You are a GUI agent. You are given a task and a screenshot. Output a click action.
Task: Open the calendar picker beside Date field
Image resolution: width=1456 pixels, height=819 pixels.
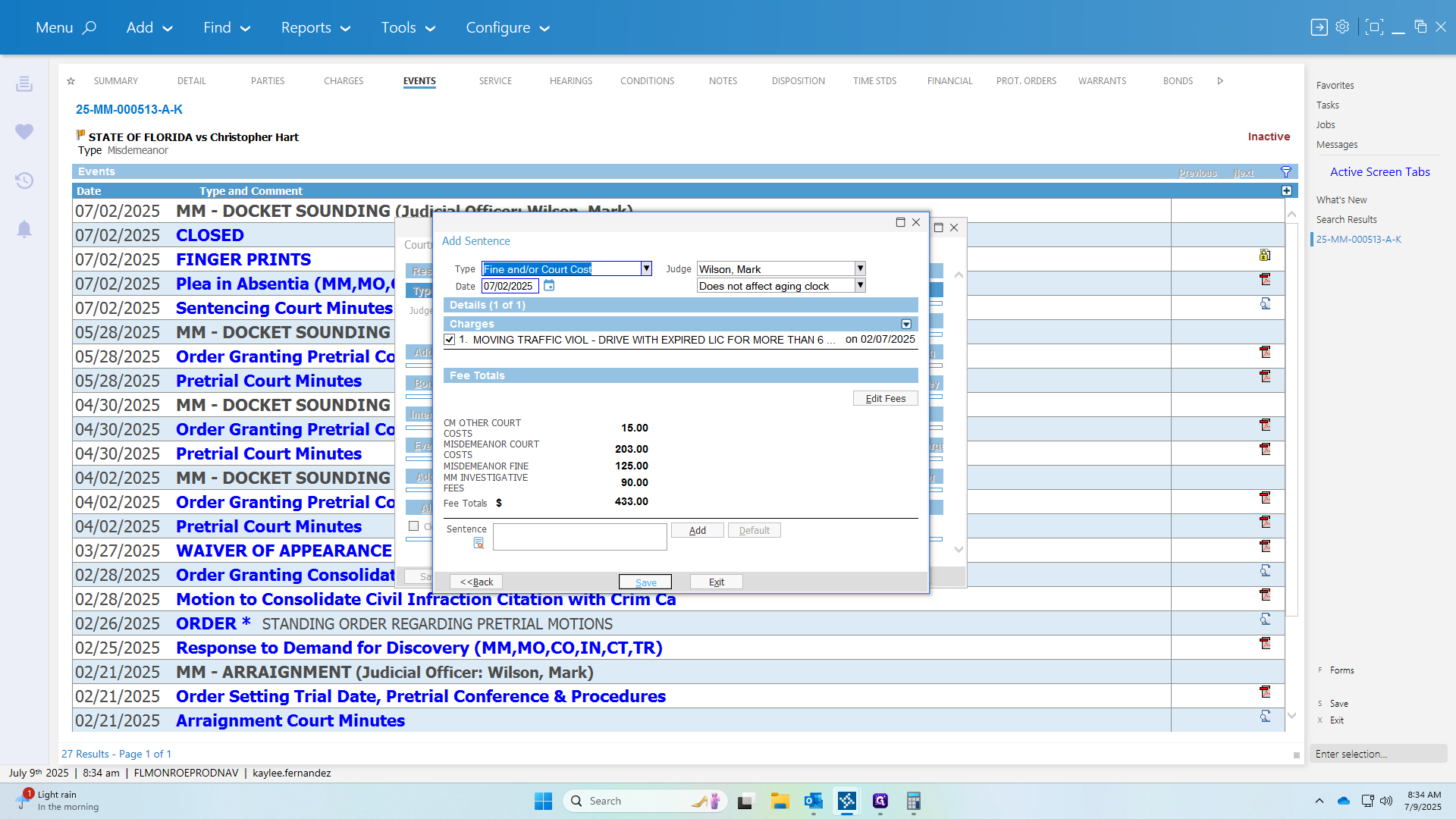point(549,286)
